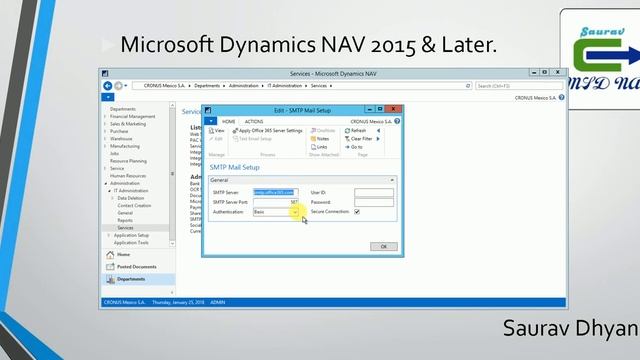Open help icon beside CRONUS Mexico S.A. in main window
This screenshot has width=640, height=360.
pyautogui.click(x=562, y=98)
